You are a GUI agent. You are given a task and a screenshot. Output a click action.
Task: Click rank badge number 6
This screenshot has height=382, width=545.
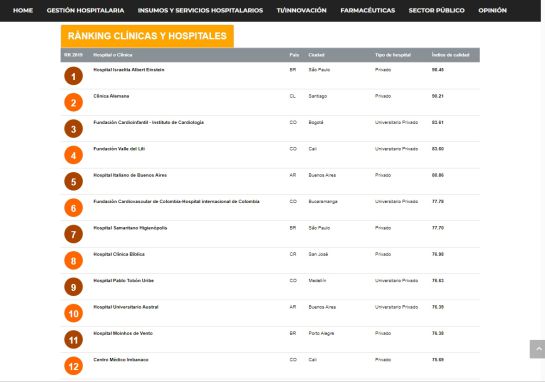pos(73,208)
